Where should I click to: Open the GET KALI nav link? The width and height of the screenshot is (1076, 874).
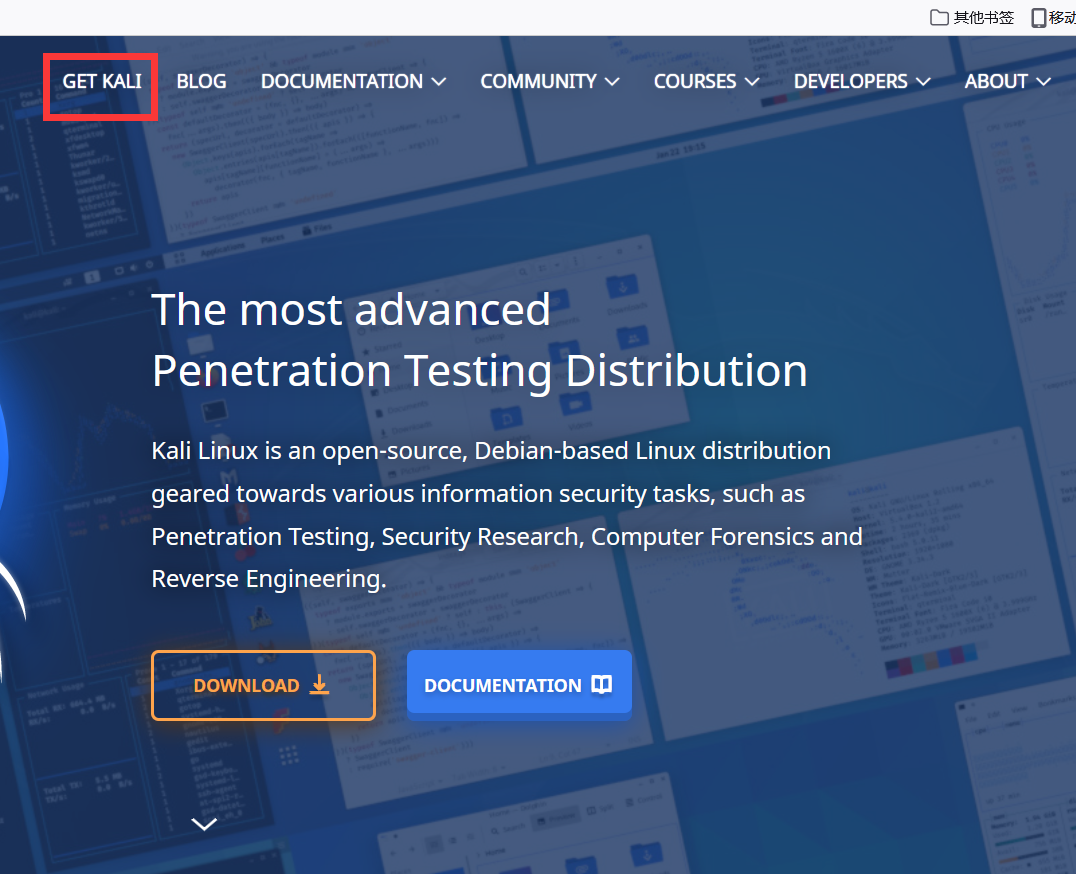pos(102,82)
